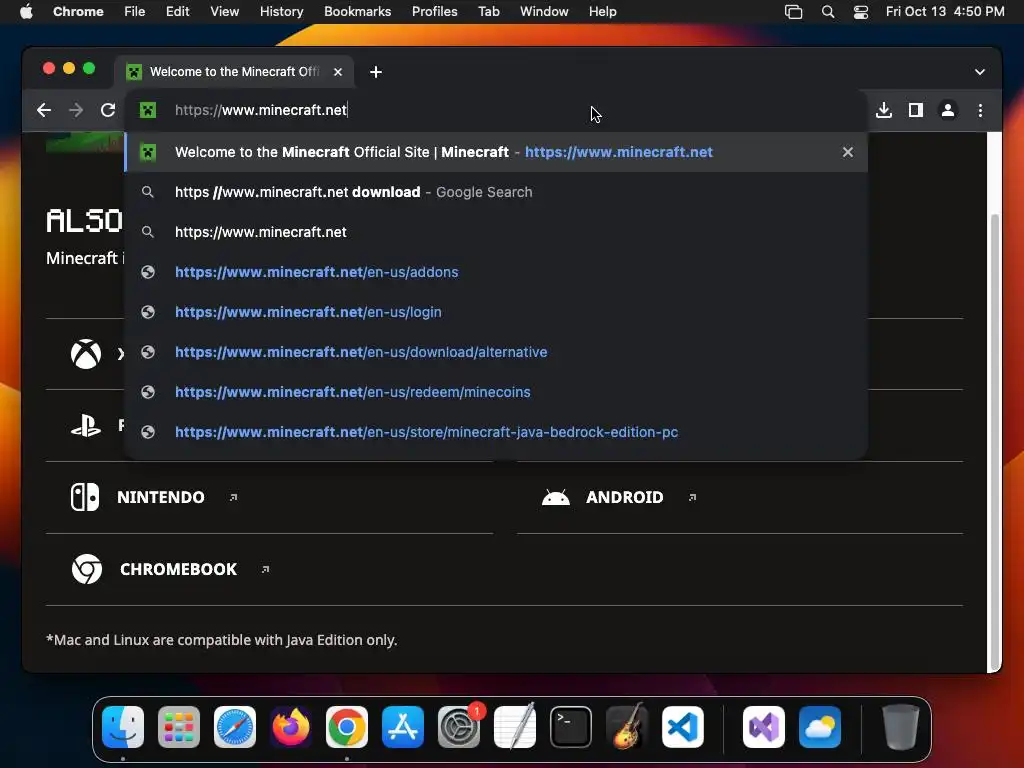Click the address bar URL field
The width and height of the screenshot is (1024, 768).
pyautogui.click(x=496, y=110)
